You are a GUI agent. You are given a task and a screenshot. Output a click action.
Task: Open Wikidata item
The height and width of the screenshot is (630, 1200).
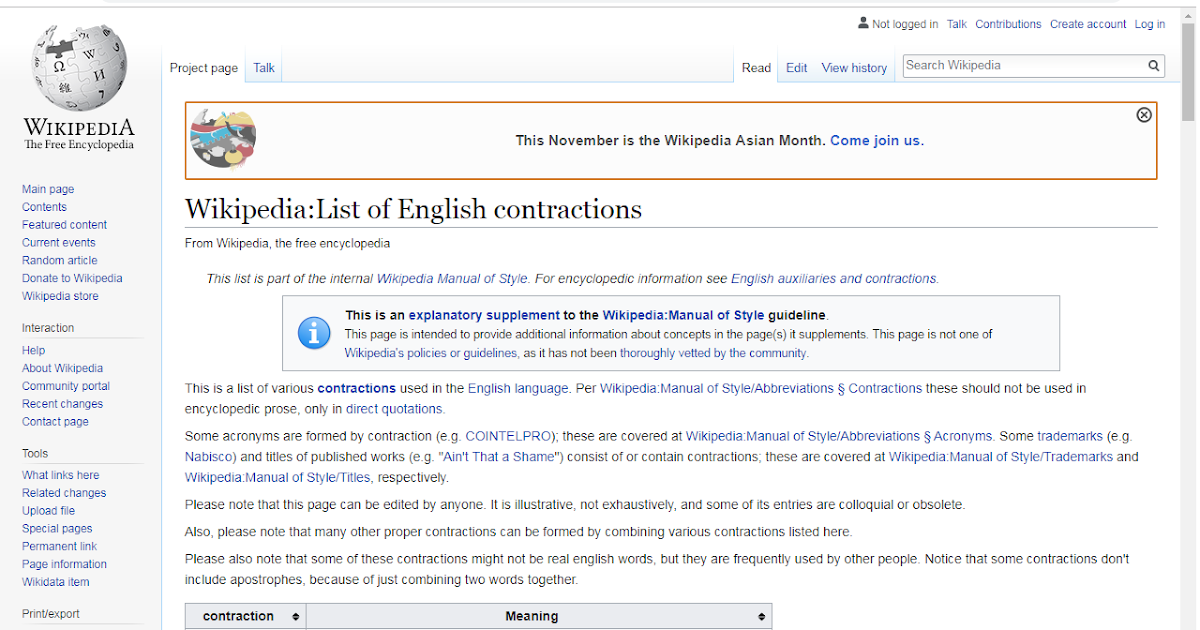click(55, 584)
